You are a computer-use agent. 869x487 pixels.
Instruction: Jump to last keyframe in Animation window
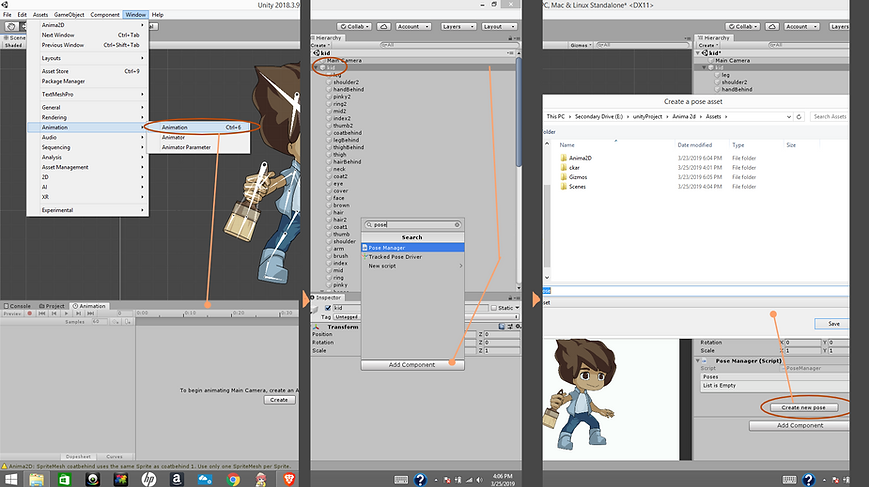point(91,313)
